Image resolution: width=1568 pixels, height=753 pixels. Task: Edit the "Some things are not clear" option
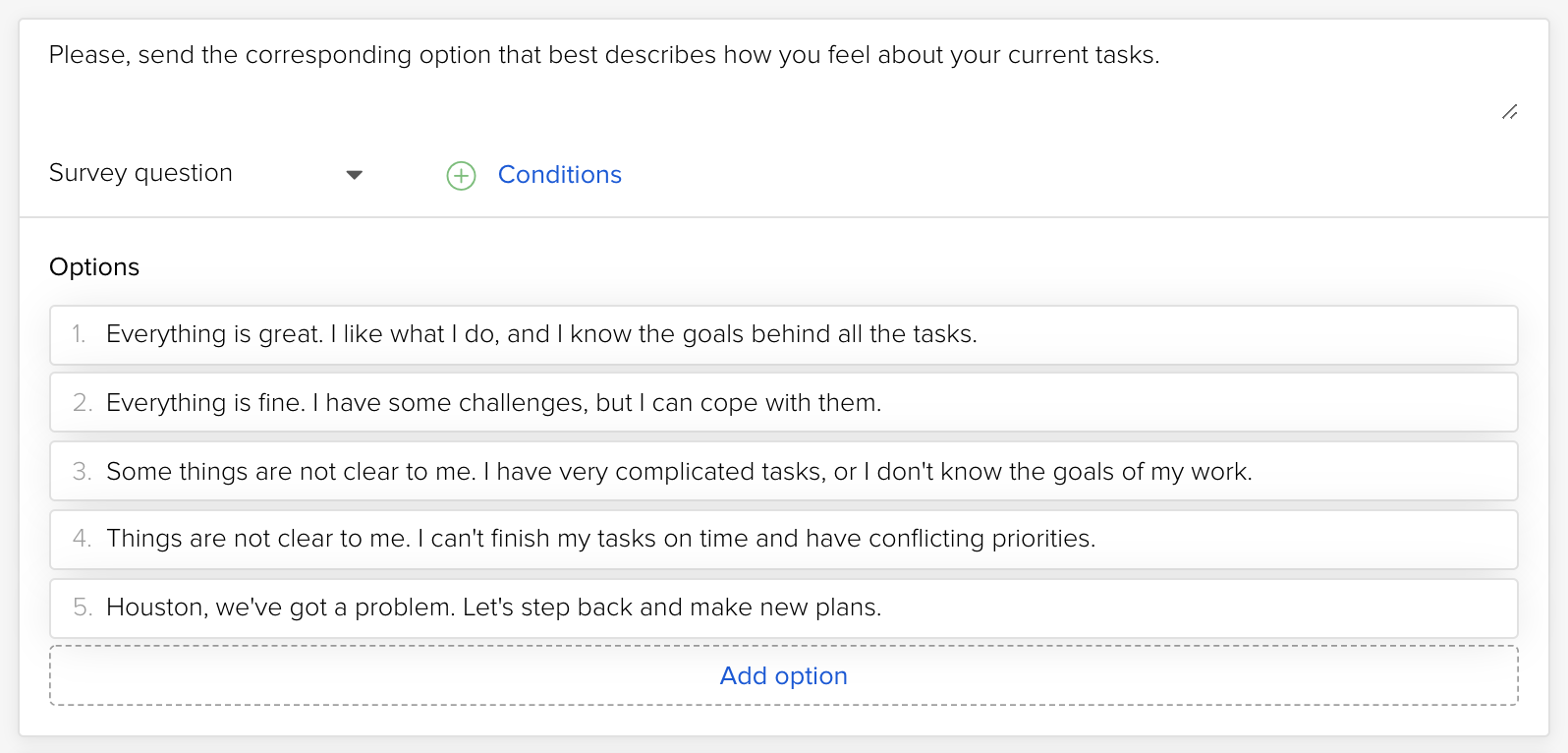tap(679, 472)
